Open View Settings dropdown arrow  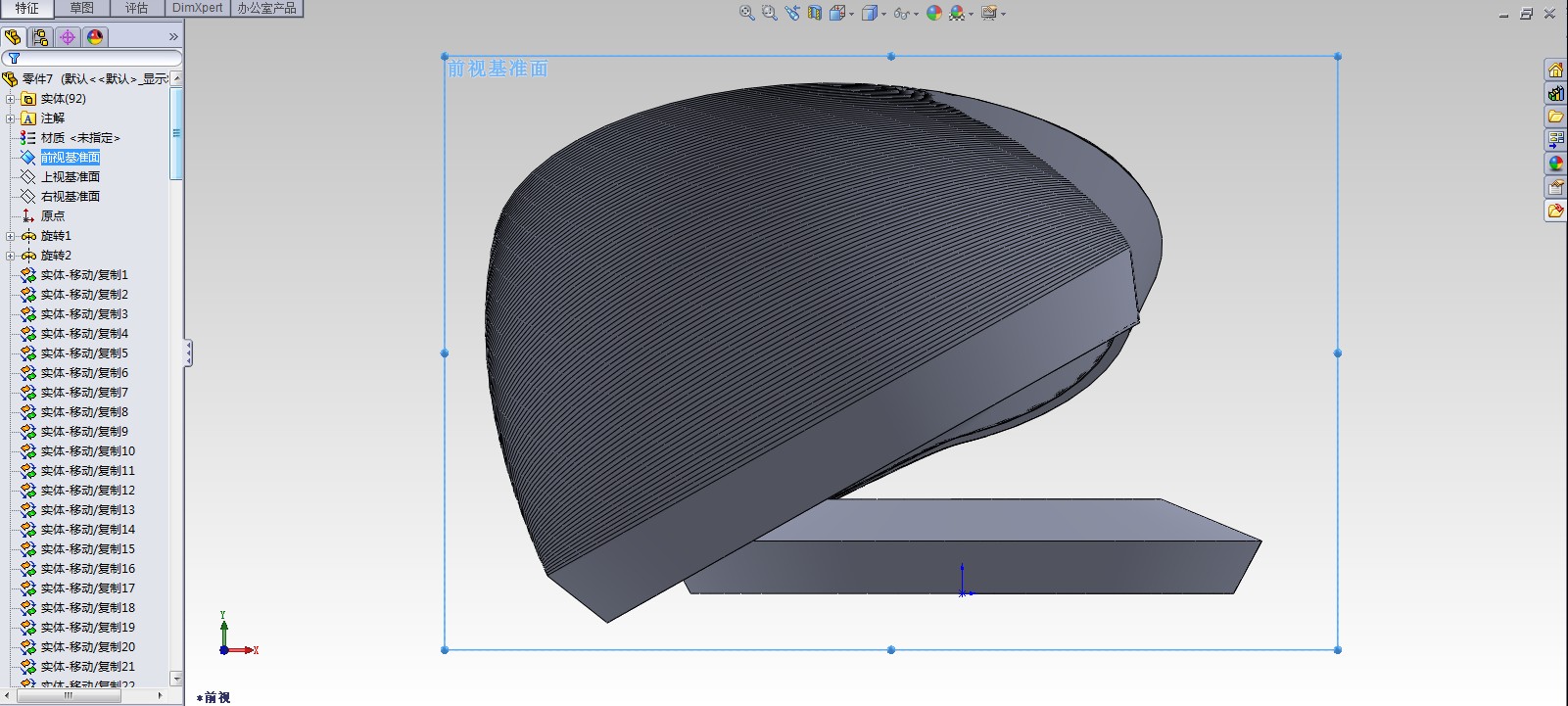1003,14
